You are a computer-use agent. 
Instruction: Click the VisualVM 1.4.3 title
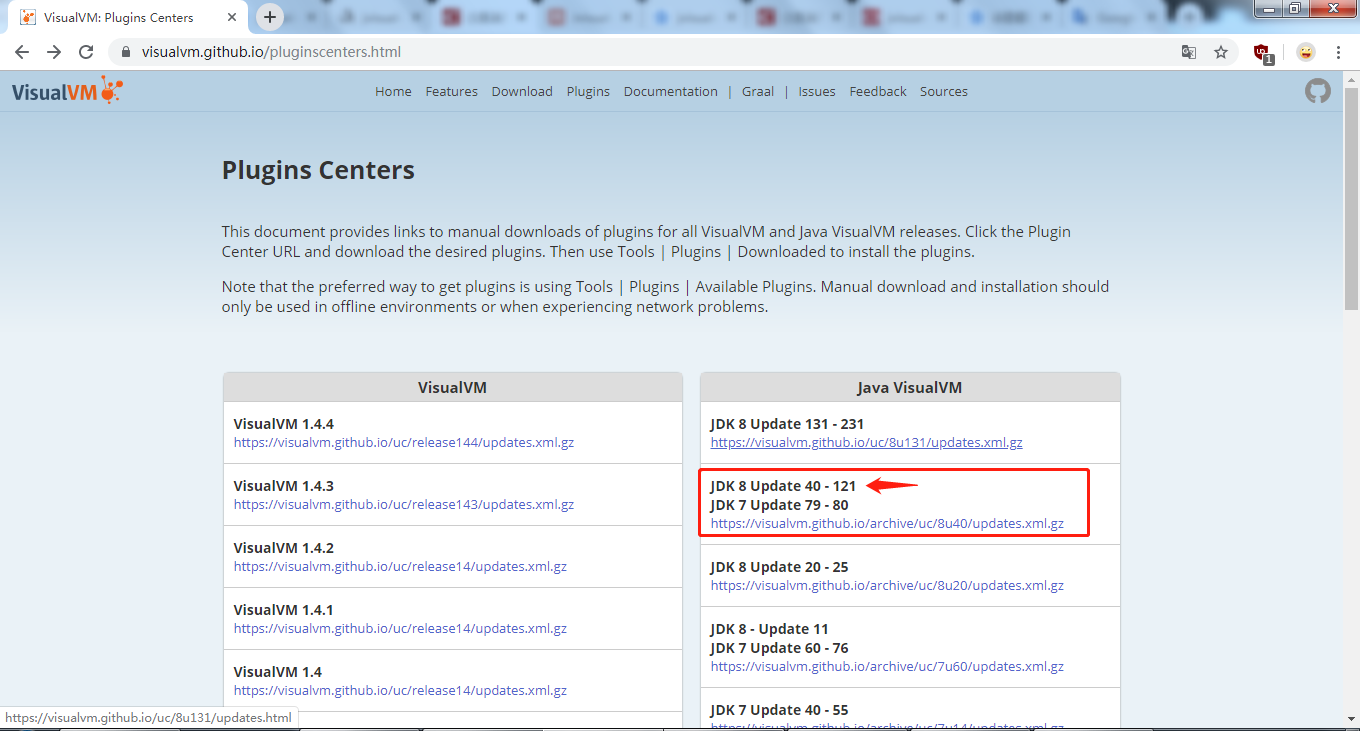coord(284,486)
